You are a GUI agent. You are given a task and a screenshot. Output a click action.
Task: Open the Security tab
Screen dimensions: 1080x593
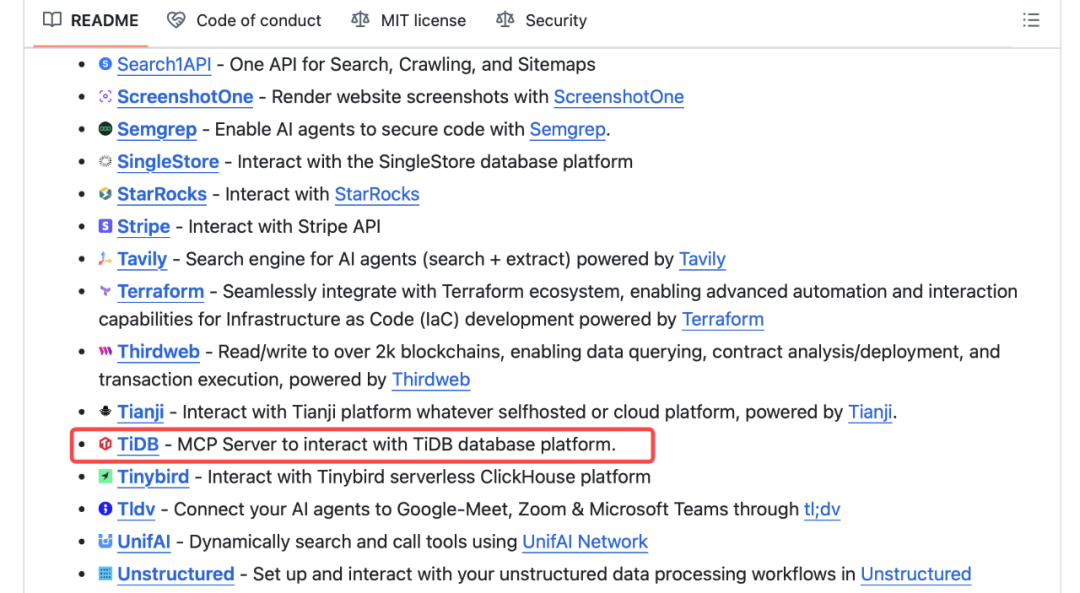click(x=541, y=21)
